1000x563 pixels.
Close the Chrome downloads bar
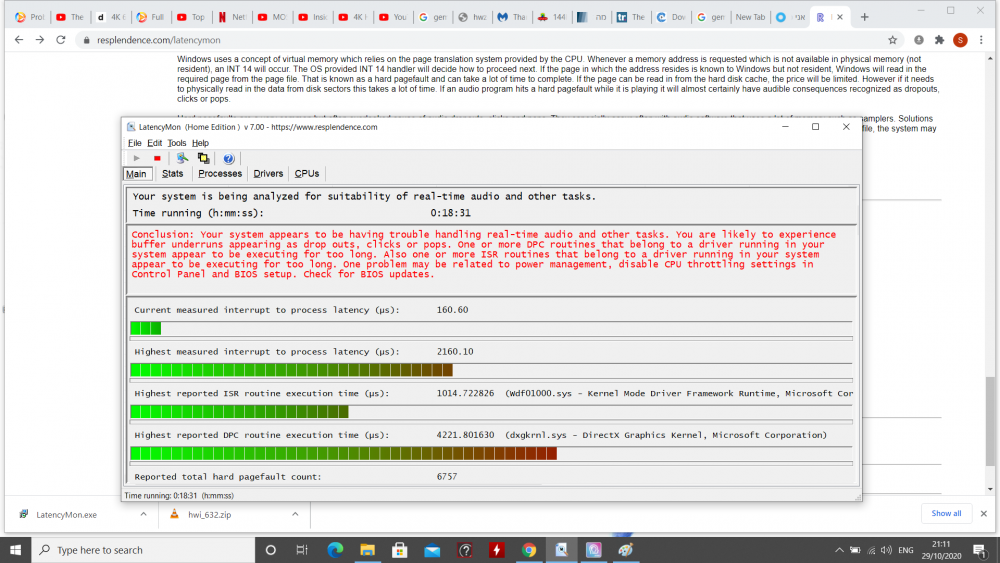pos(983,513)
